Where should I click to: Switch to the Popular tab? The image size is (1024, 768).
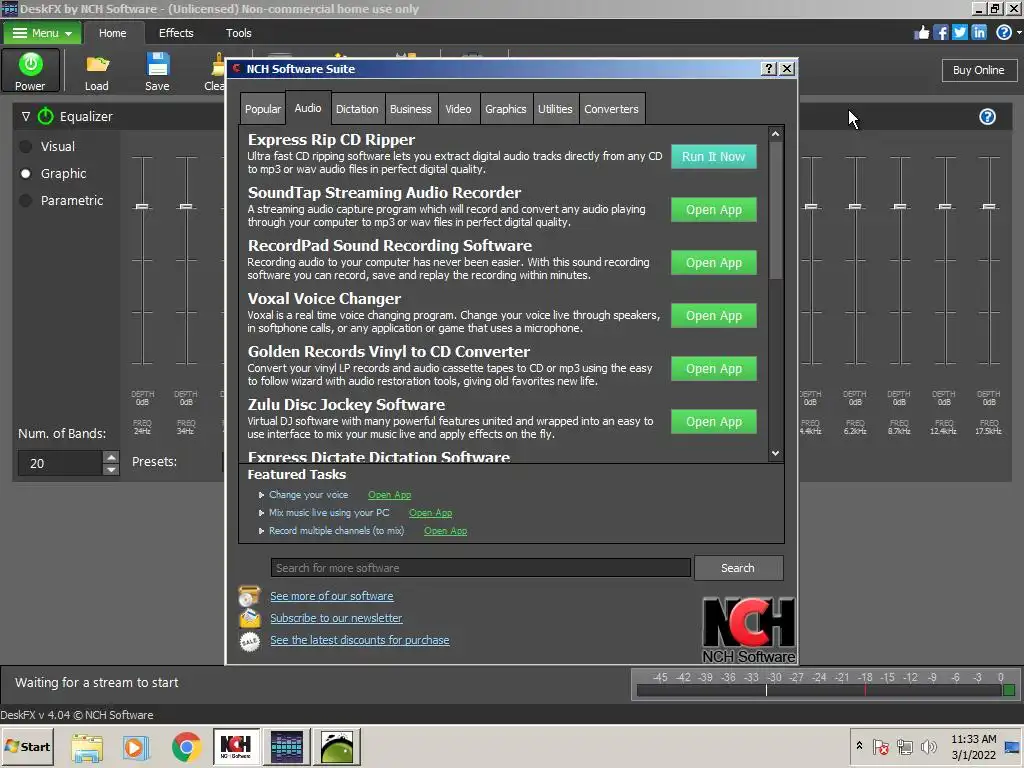[263, 109]
